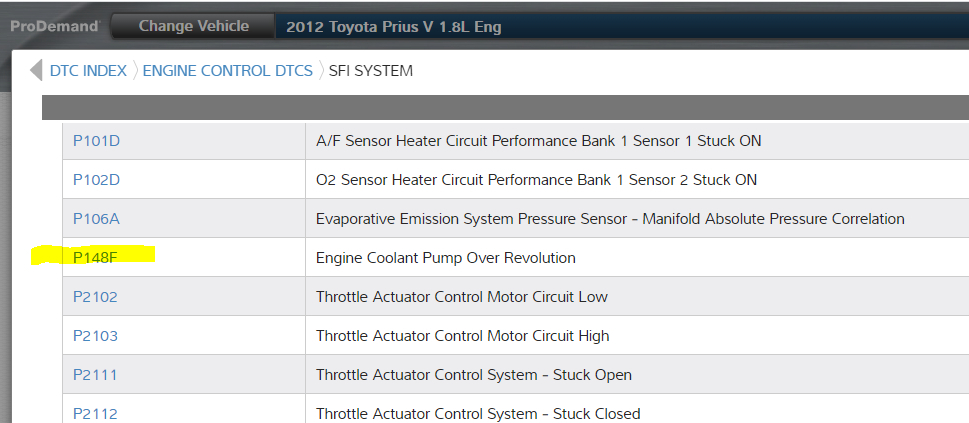Open DTC code P102D
969x423 pixels.
pyautogui.click(x=96, y=180)
